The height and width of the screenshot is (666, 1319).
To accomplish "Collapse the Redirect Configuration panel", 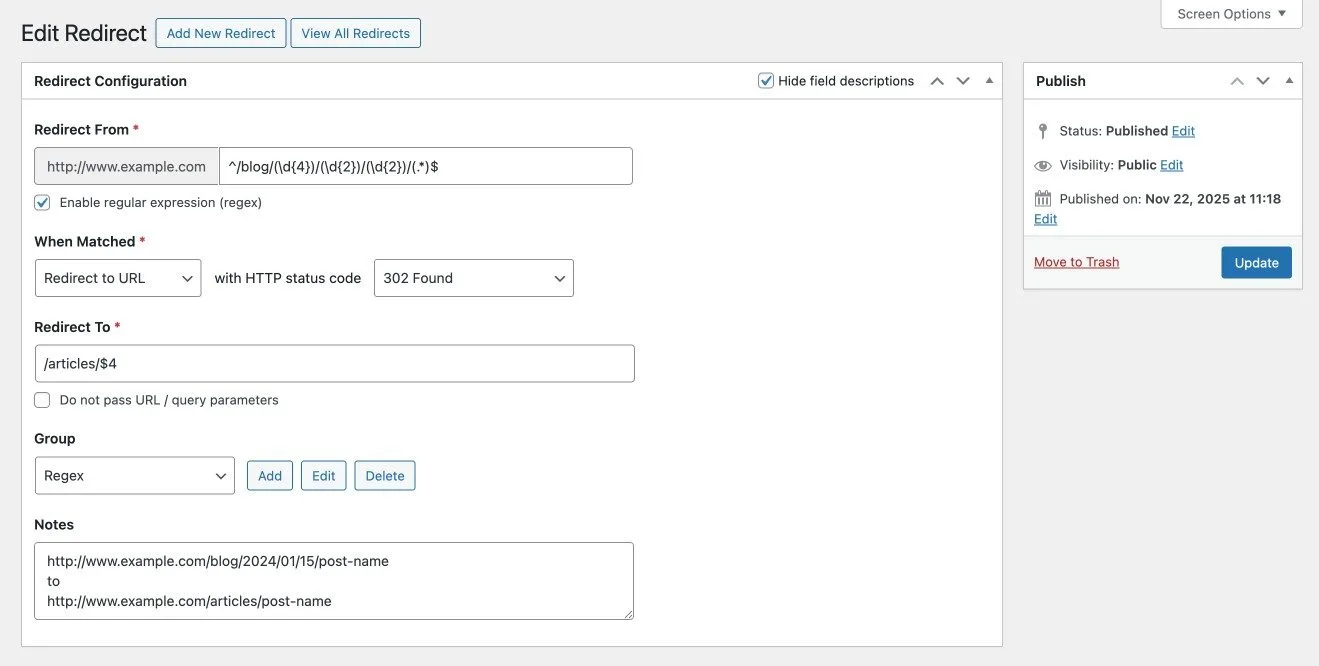I will pos(989,81).
